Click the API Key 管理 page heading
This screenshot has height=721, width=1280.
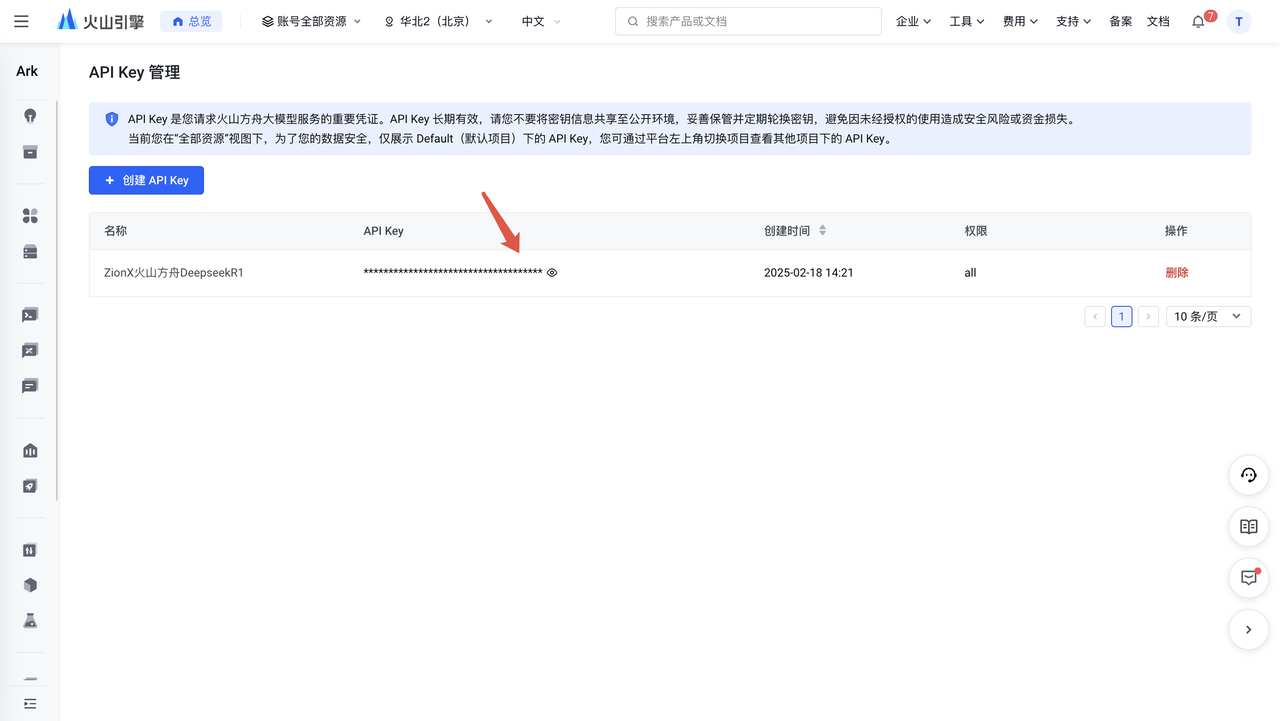pos(134,72)
